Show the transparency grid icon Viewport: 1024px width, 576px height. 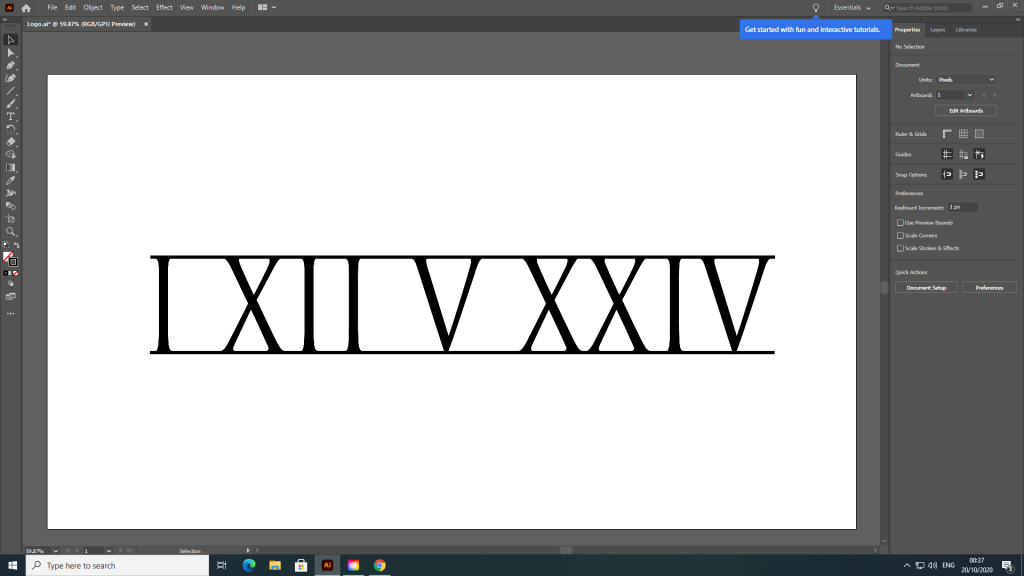980,134
